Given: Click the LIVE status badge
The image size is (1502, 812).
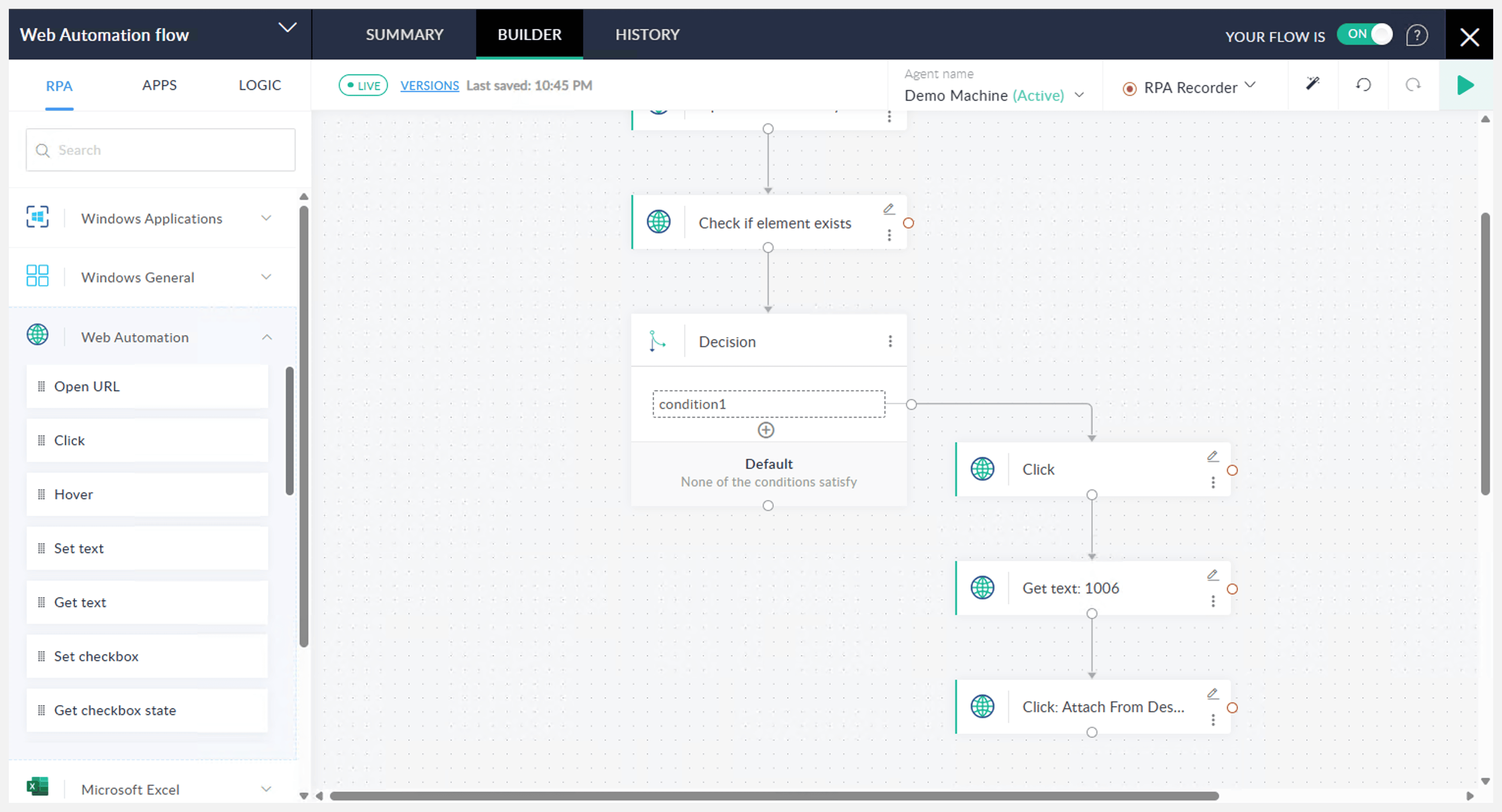Looking at the screenshot, I should click(363, 86).
